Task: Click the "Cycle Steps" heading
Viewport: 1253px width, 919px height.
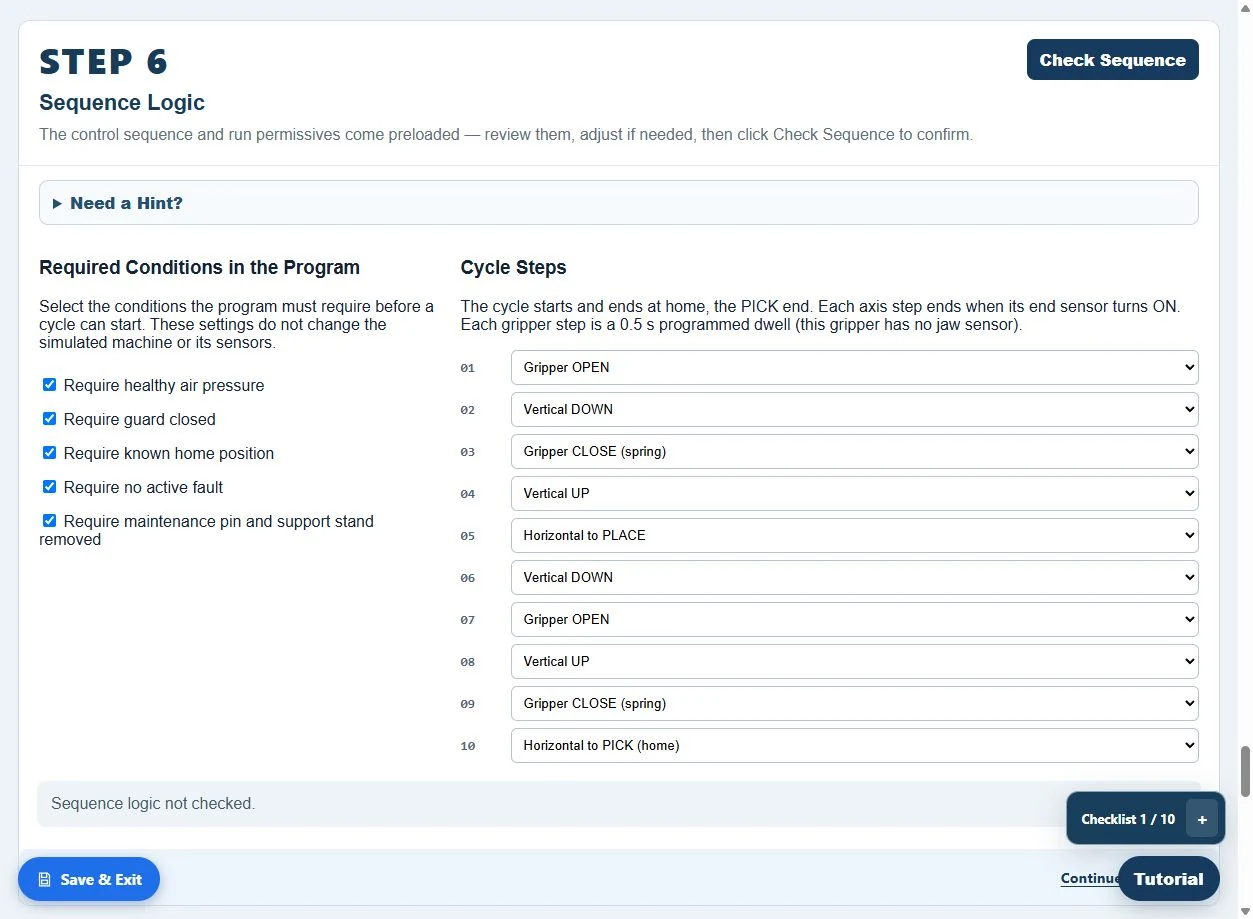Action: (513, 267)
